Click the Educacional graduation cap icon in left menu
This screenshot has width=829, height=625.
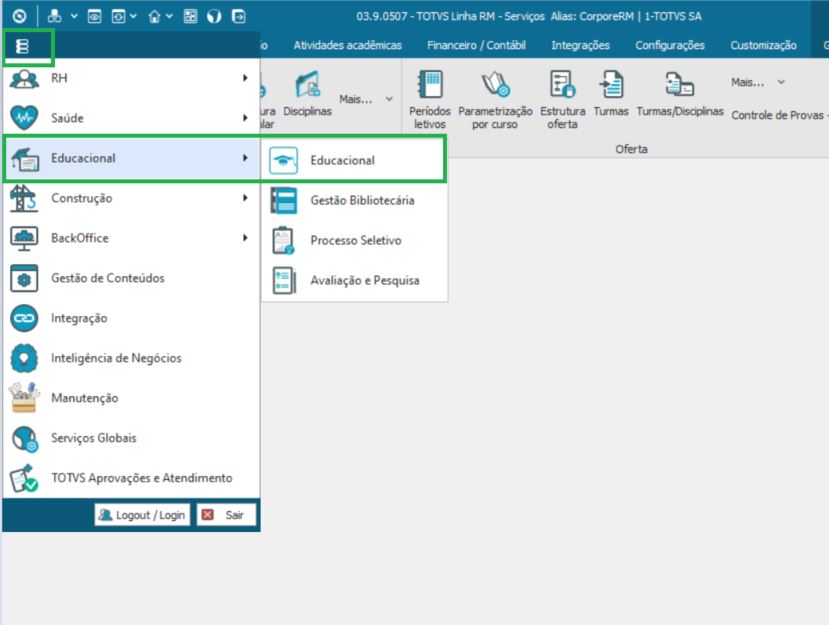point(24,159)
